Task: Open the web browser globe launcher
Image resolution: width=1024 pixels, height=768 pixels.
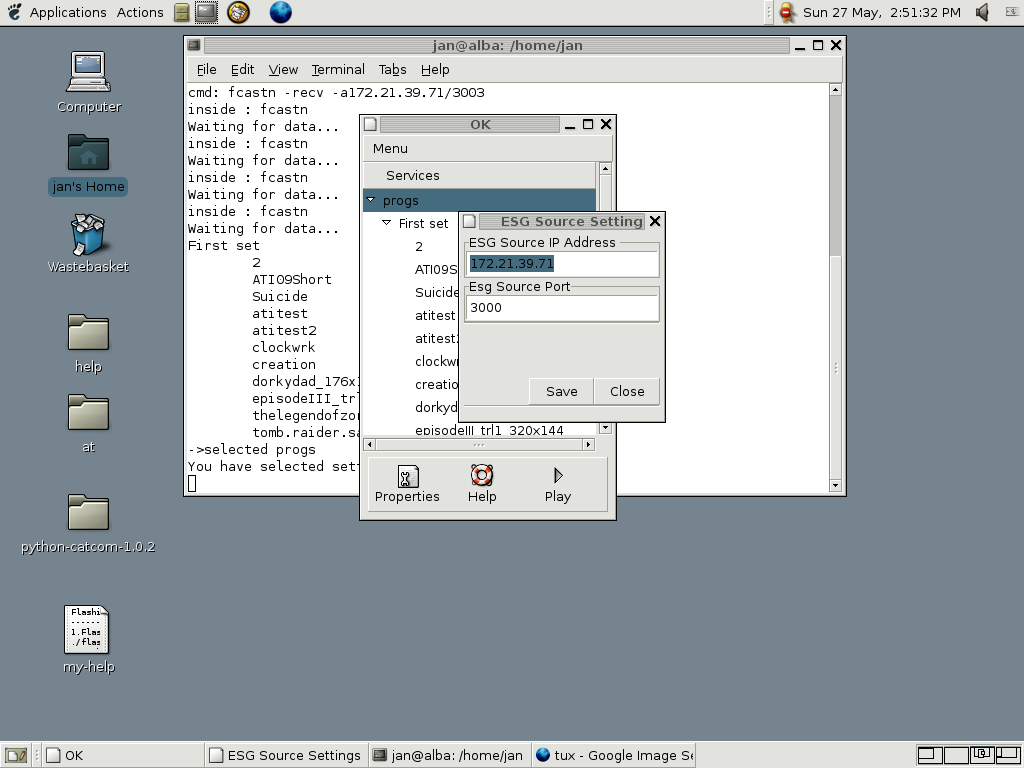Action: 281,12
